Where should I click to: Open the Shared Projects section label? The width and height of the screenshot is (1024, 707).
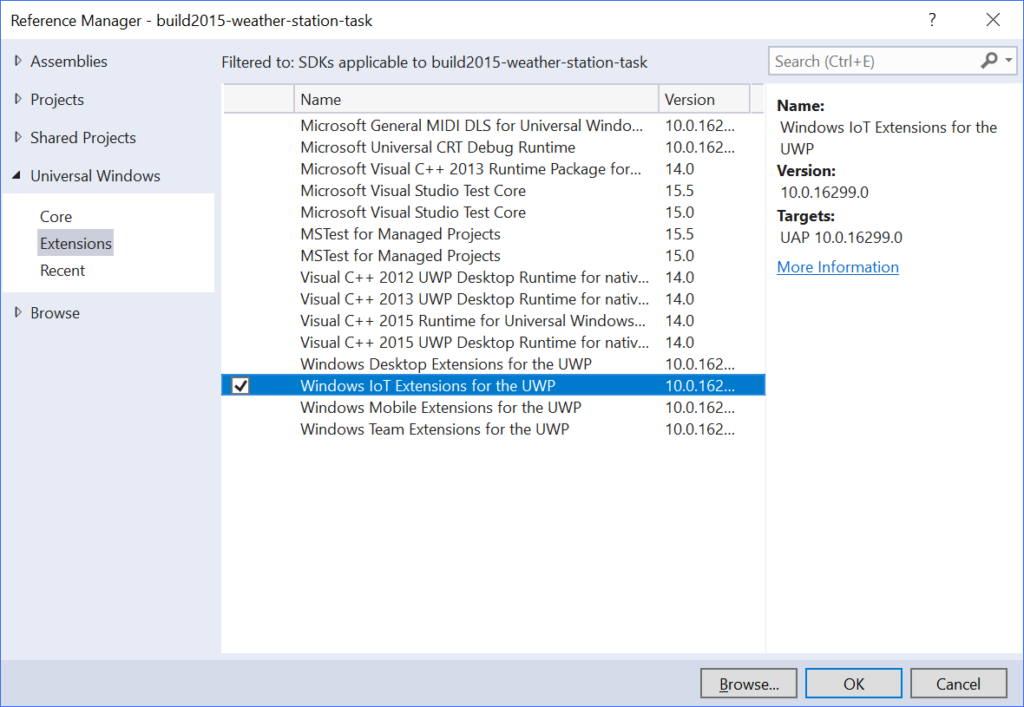83,138
